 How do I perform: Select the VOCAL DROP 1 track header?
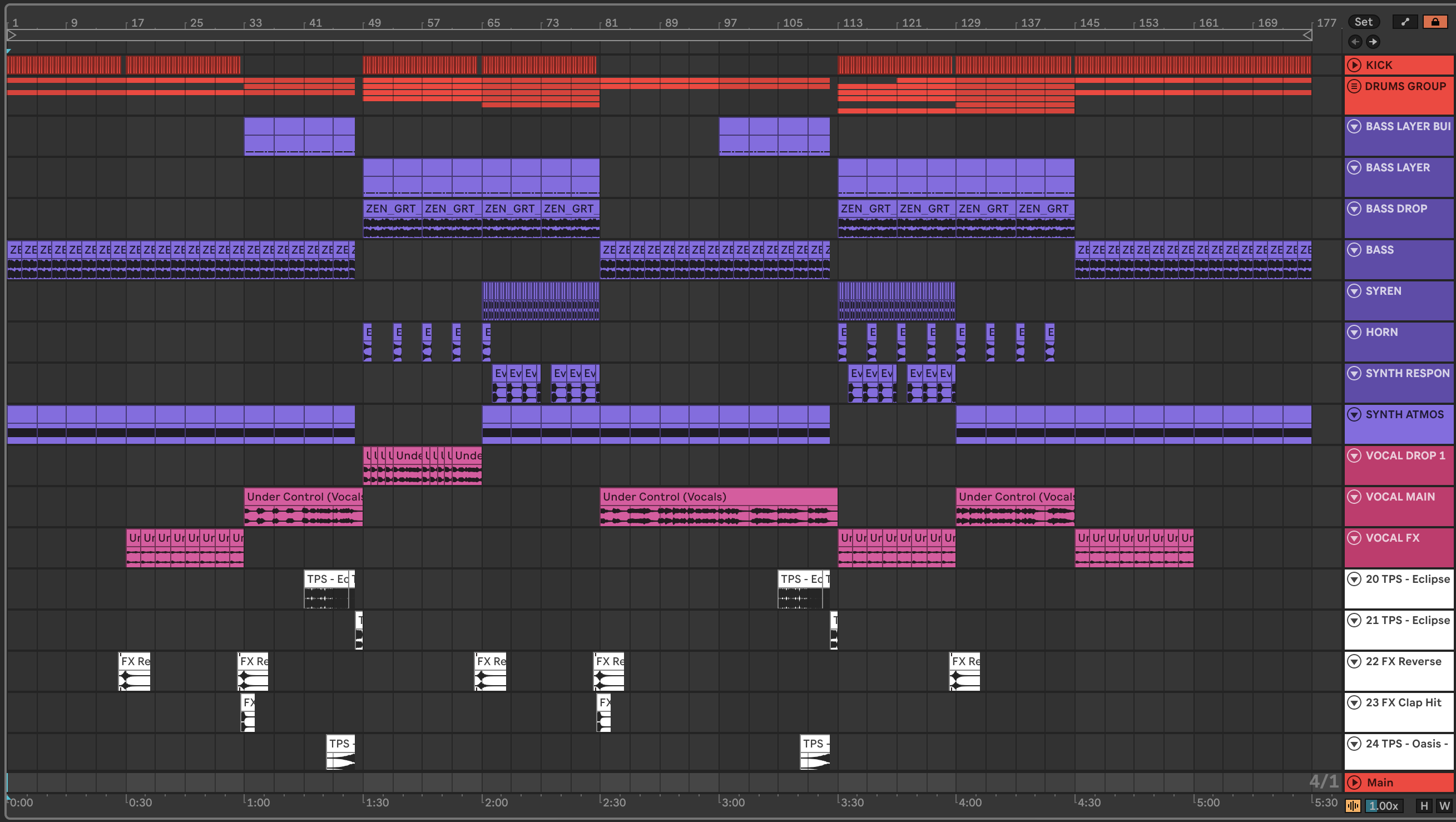click(x=1405, y=455)
